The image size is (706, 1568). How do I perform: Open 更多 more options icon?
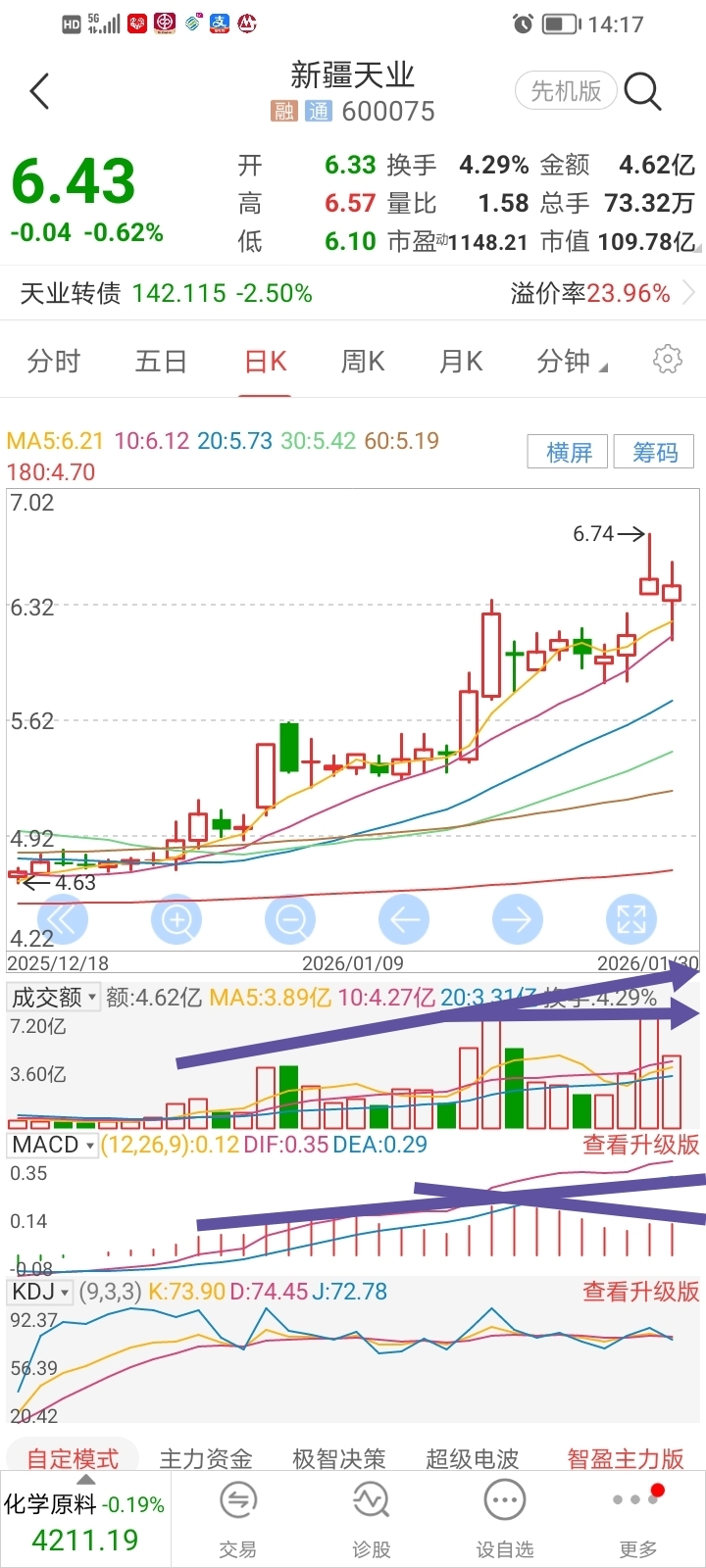tap(637, 1498)
